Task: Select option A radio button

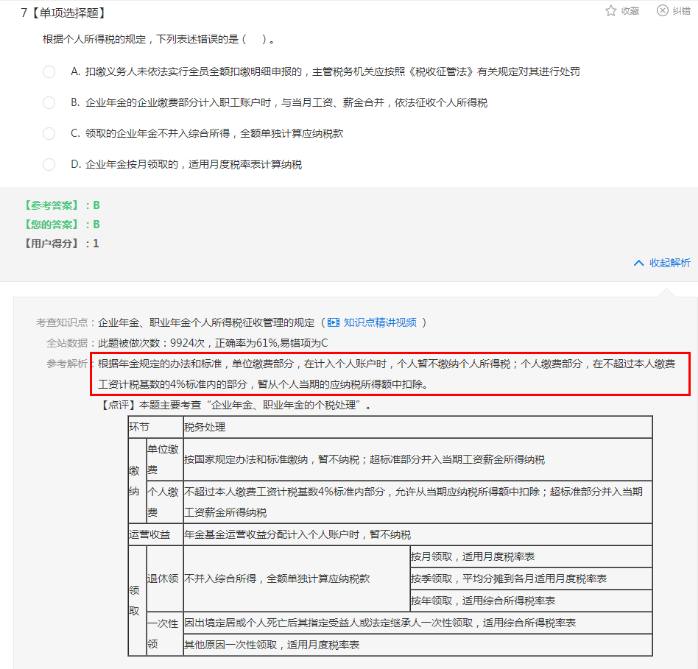Action: [49, 72]
